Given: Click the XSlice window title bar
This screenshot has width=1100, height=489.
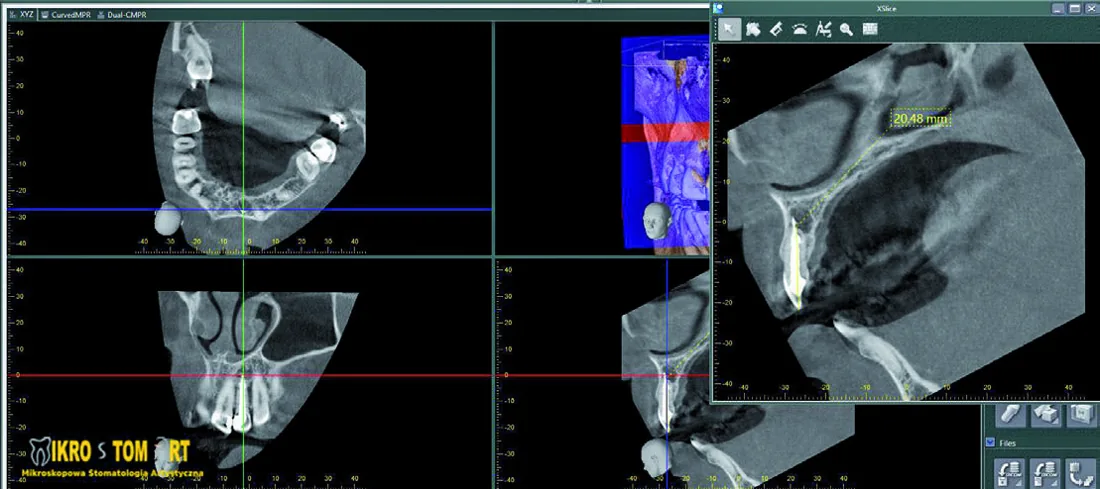Looking at the screenshot, I should point(886,8).
